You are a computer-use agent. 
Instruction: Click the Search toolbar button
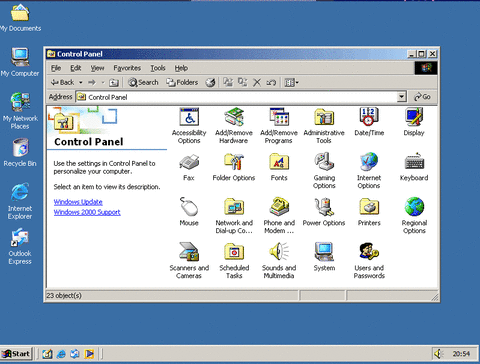(x=143, y=82)
